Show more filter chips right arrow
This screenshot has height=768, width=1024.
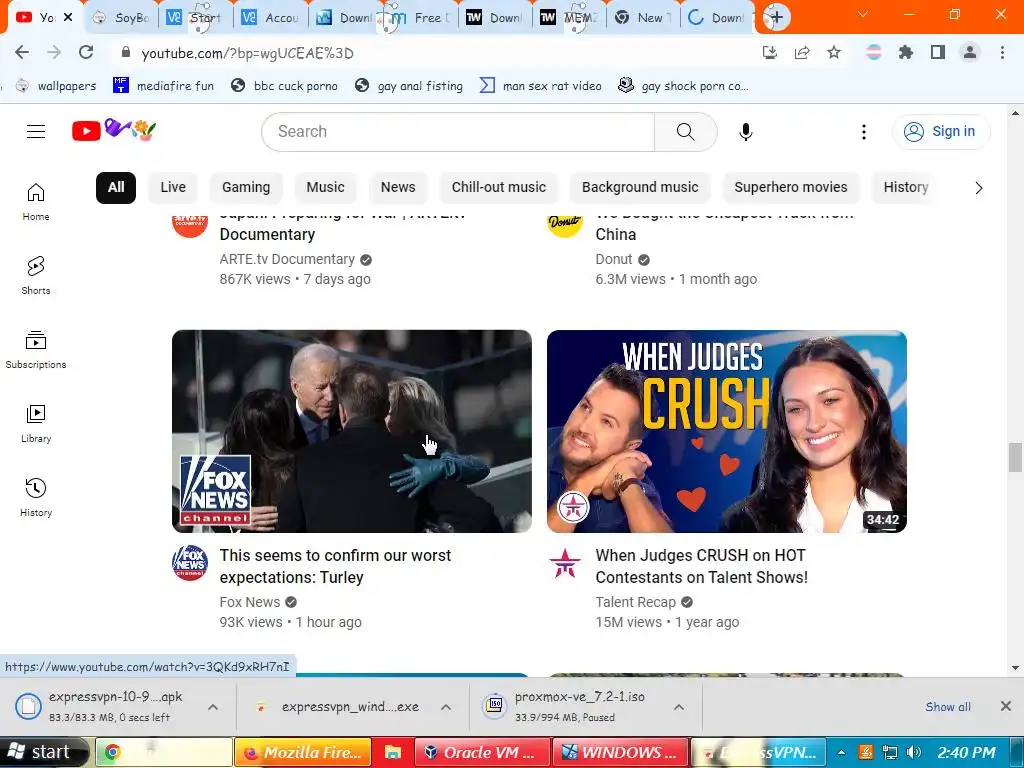pos(978,188)
